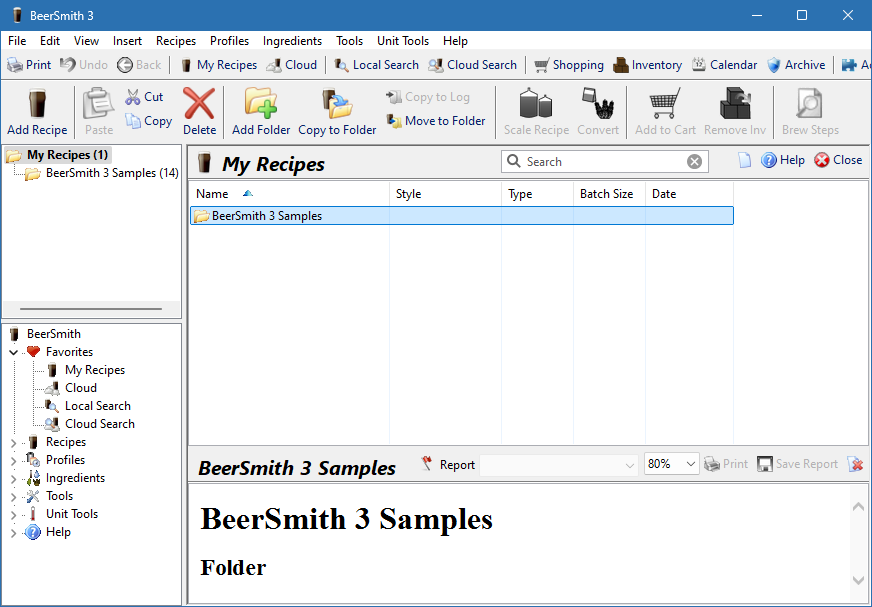Click the red X page icon after Save Report
This screenshot has width=872, height=607.
(x=855, y=464)
